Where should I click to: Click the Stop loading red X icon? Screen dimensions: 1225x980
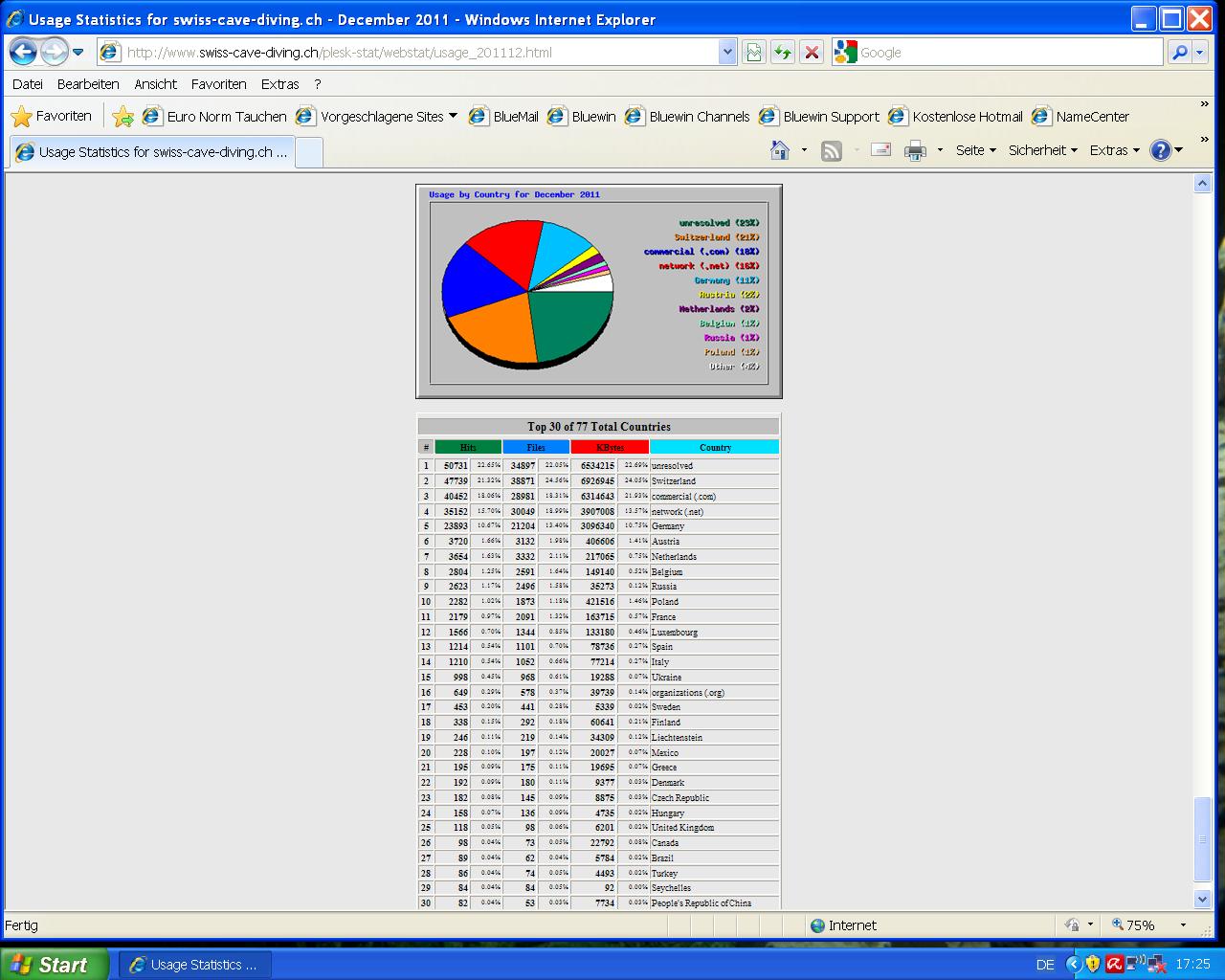click(x=812, y=53)
